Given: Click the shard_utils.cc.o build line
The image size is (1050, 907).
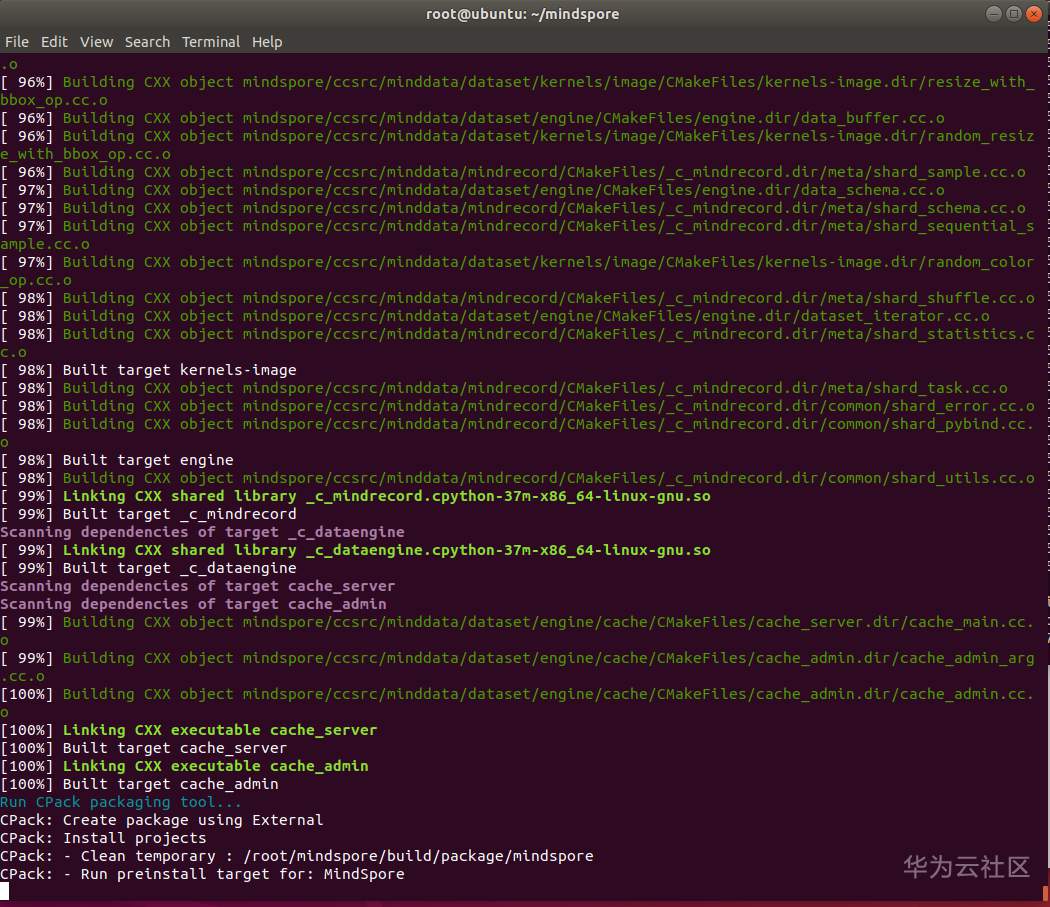Looking at the screenshot, I should (x=518, y=478).
